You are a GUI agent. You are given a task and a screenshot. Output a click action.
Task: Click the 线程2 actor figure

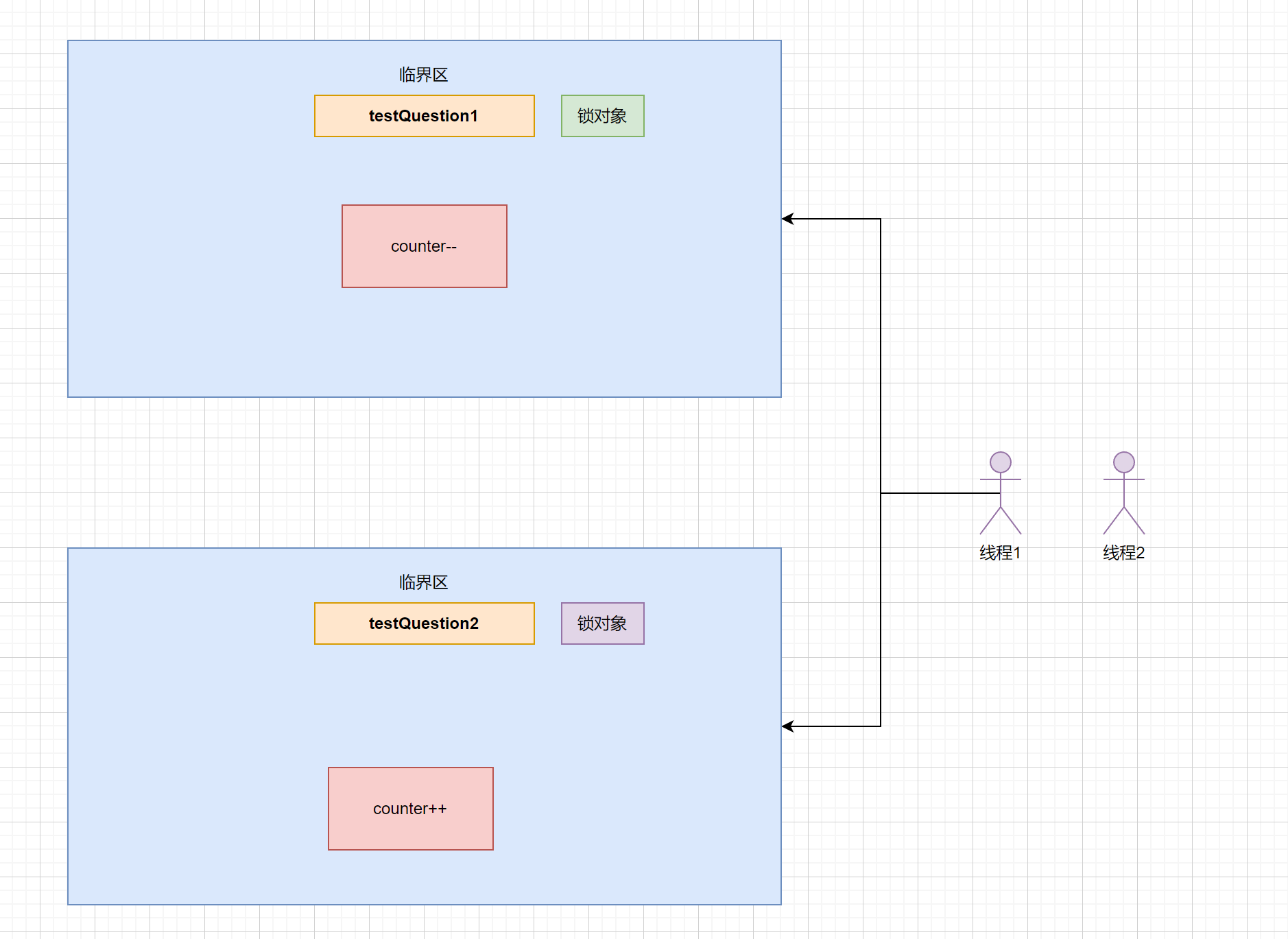tap(1123, 493)
